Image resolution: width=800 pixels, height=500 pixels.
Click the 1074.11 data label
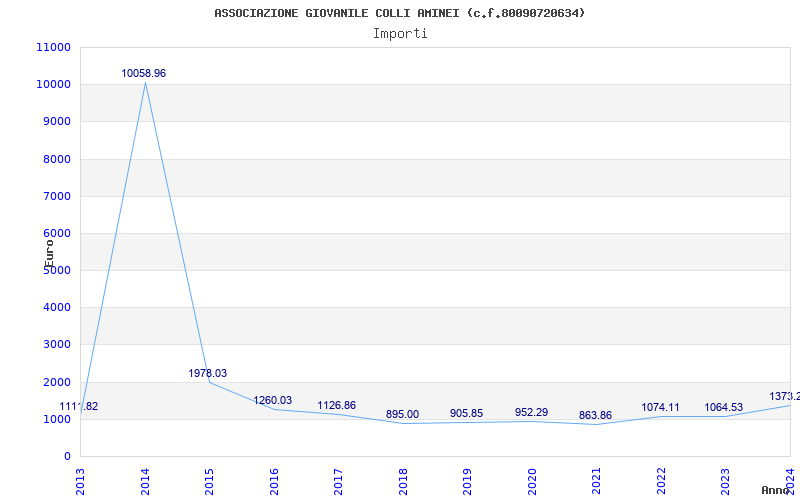point(660,408)
